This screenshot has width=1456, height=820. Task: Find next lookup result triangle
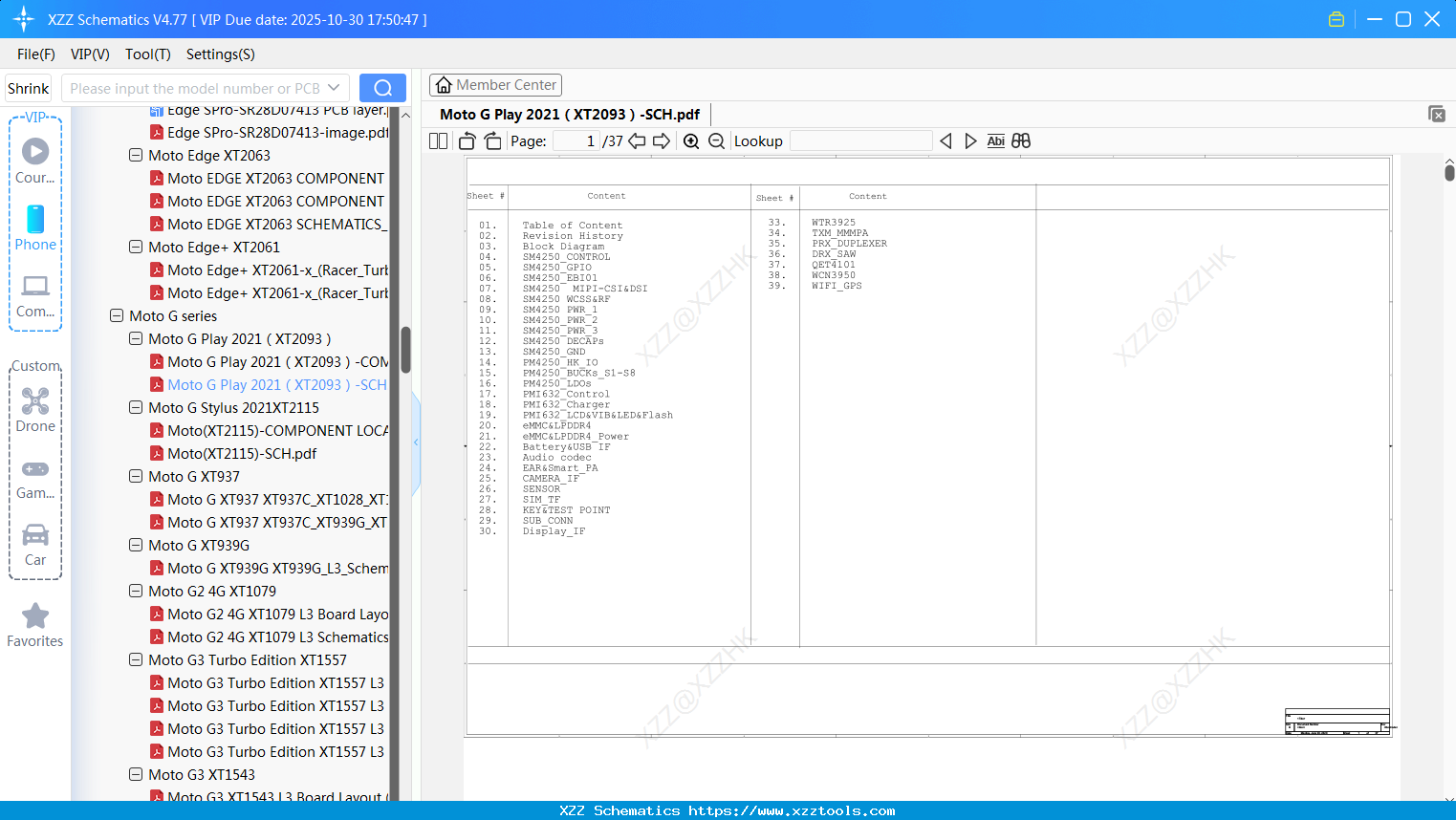coord(970,141)
